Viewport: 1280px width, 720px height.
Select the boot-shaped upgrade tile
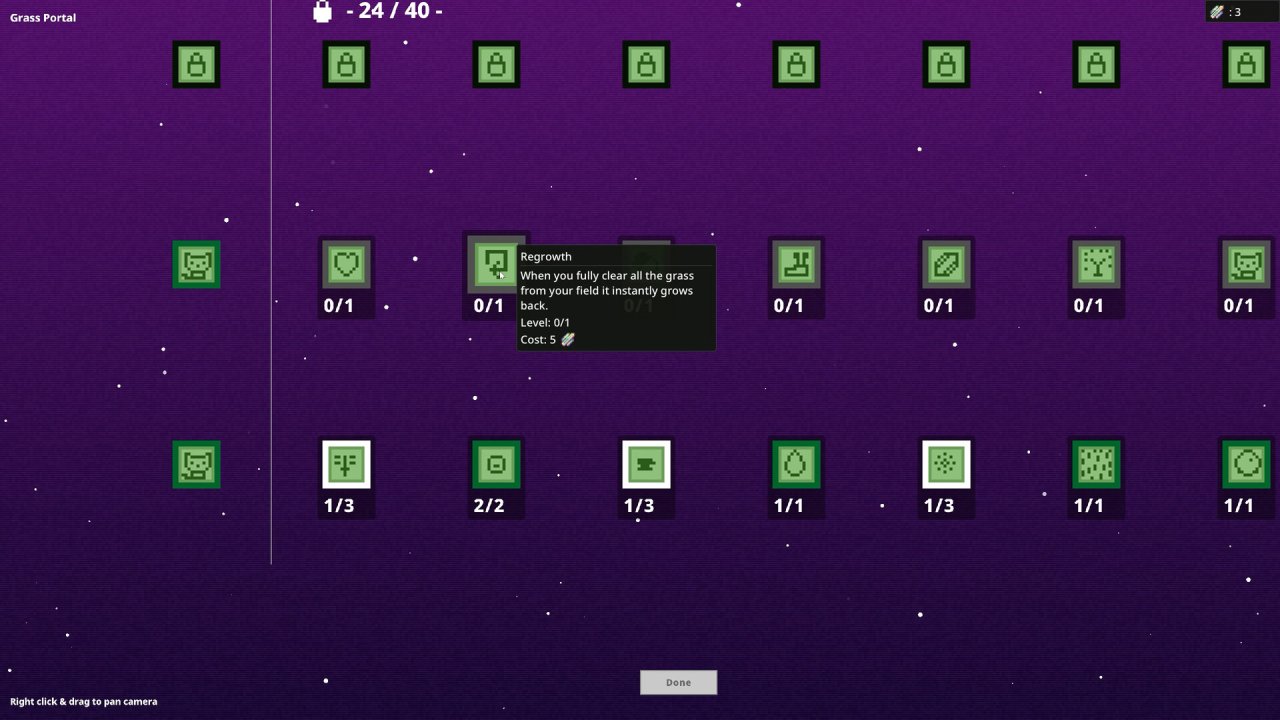click(x=796, y=265)
